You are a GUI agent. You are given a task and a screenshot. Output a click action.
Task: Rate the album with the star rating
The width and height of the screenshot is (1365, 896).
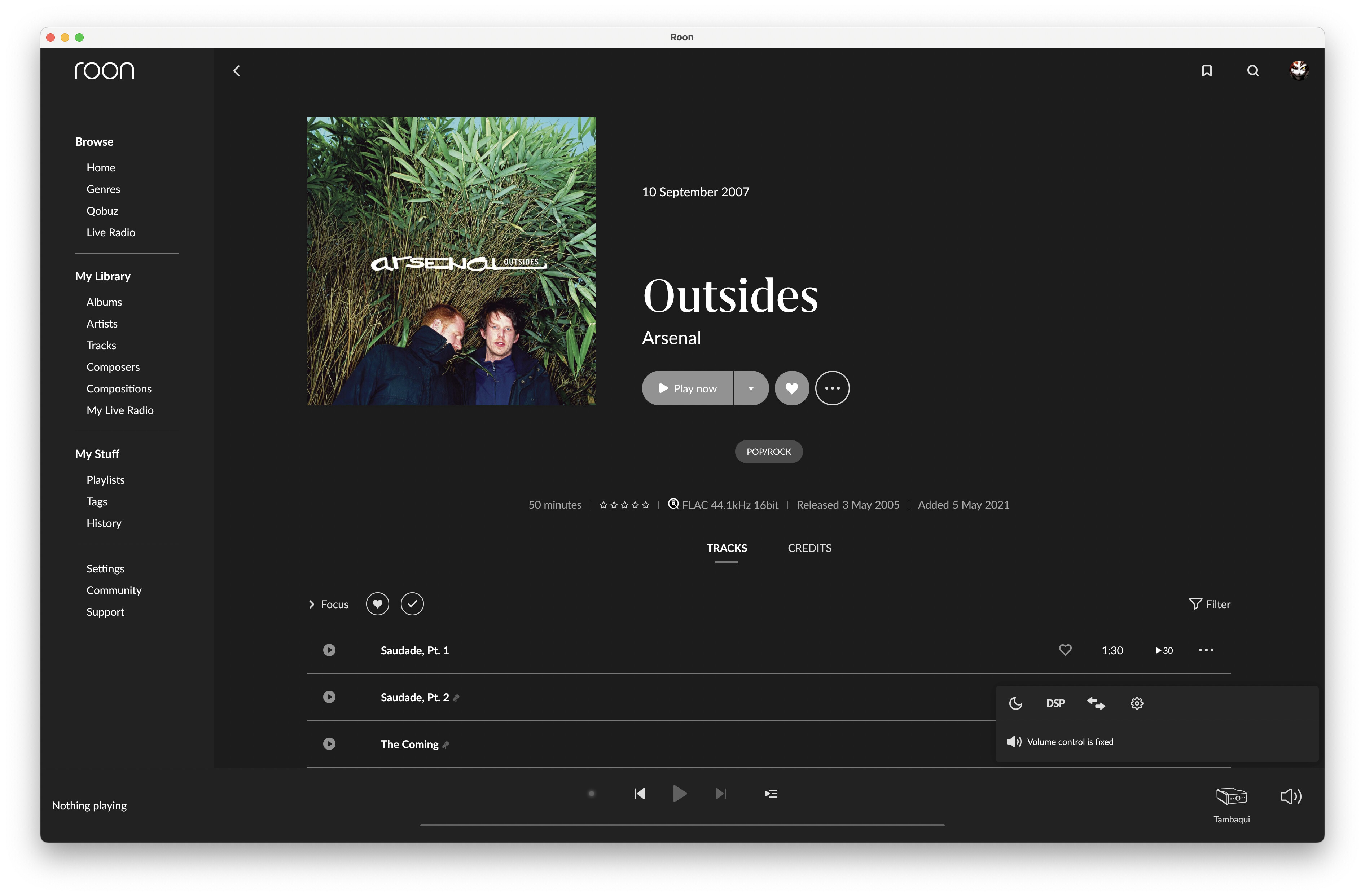tap(624, 505)
